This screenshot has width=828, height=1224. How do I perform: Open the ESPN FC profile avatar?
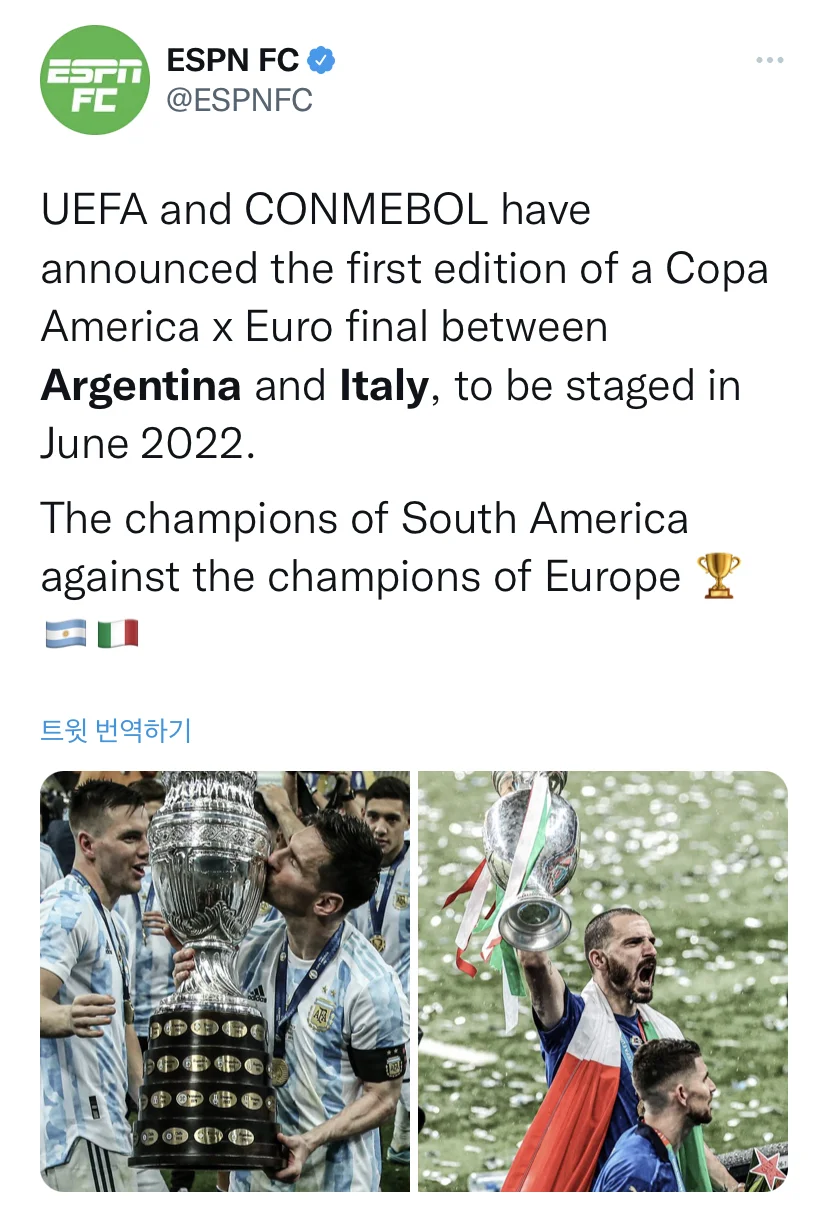94,81
